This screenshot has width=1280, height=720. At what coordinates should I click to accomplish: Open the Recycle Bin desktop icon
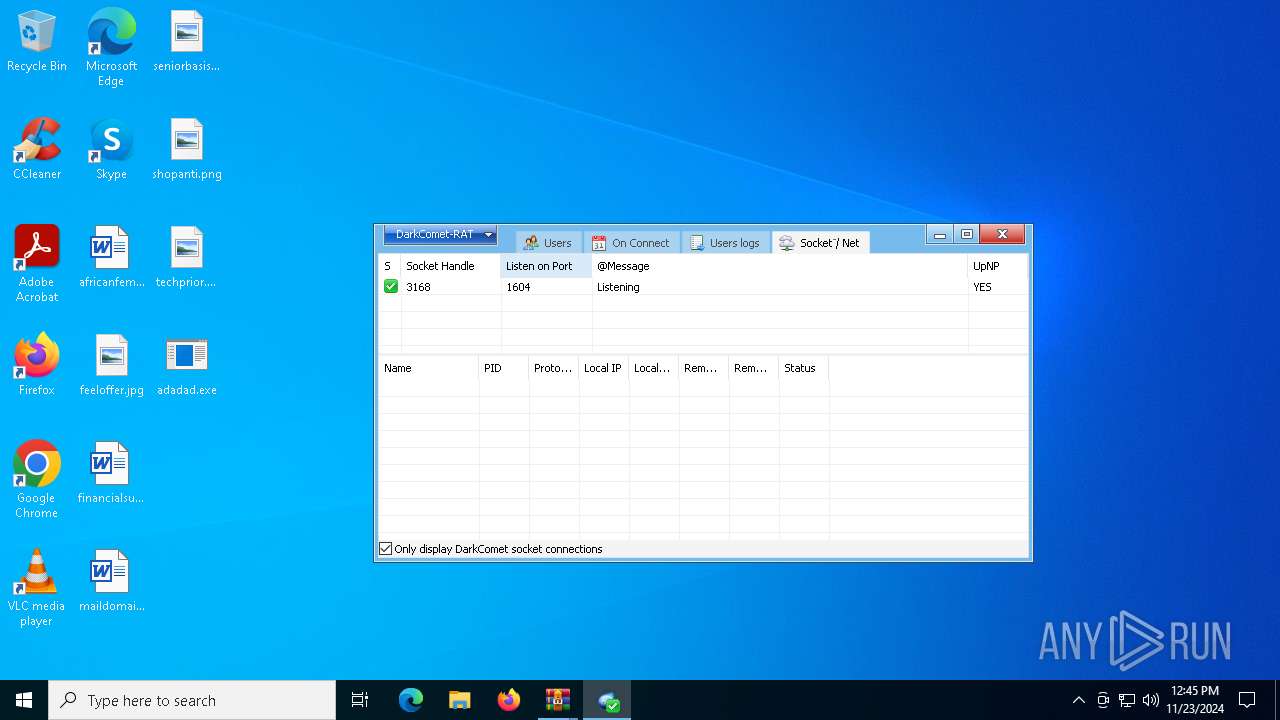(x=37, y=42)
